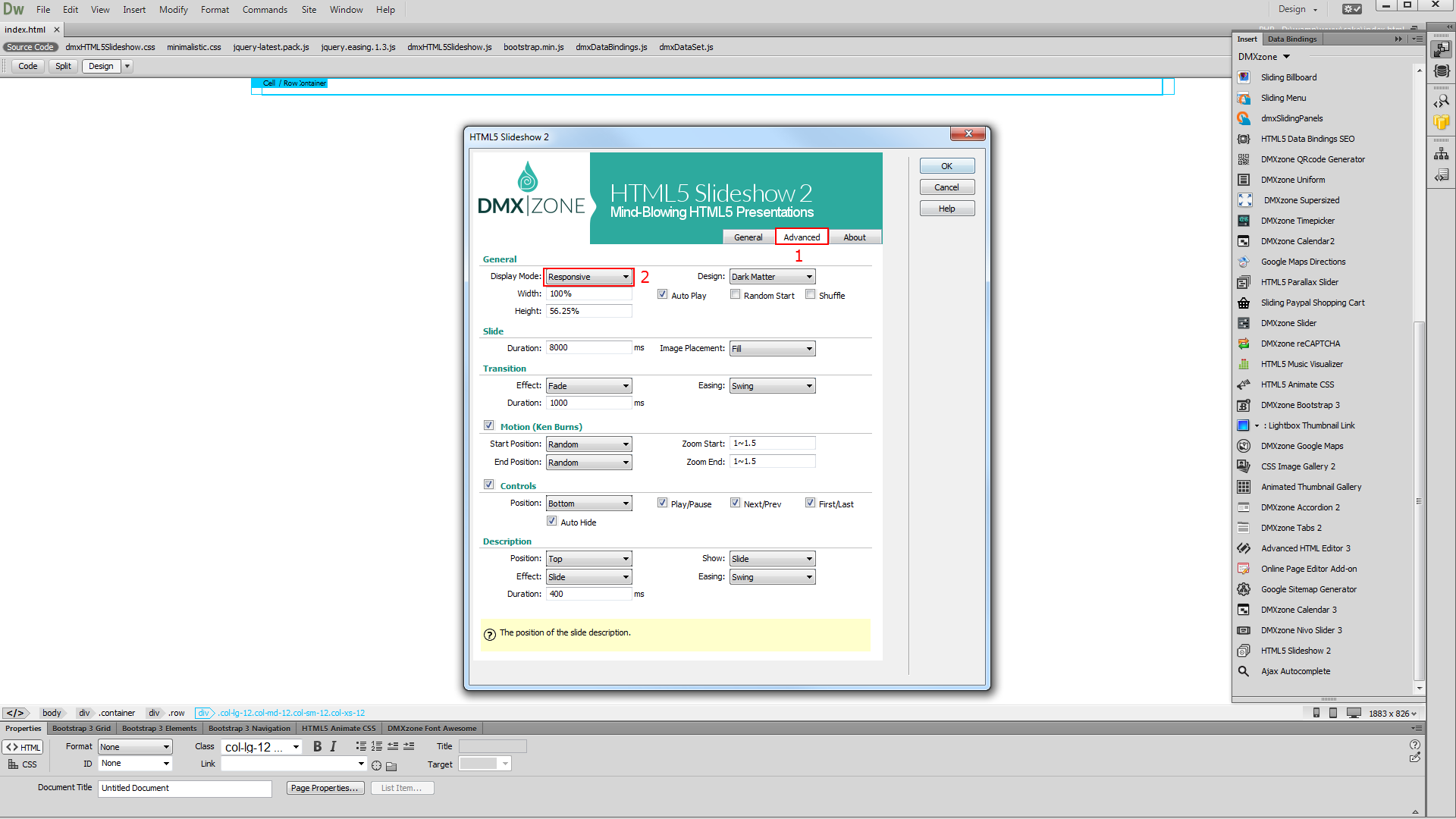Click the Cancel button in dialog
Image resolution: width=1456 pixels, height=819 pixels.
coord(947,187)
